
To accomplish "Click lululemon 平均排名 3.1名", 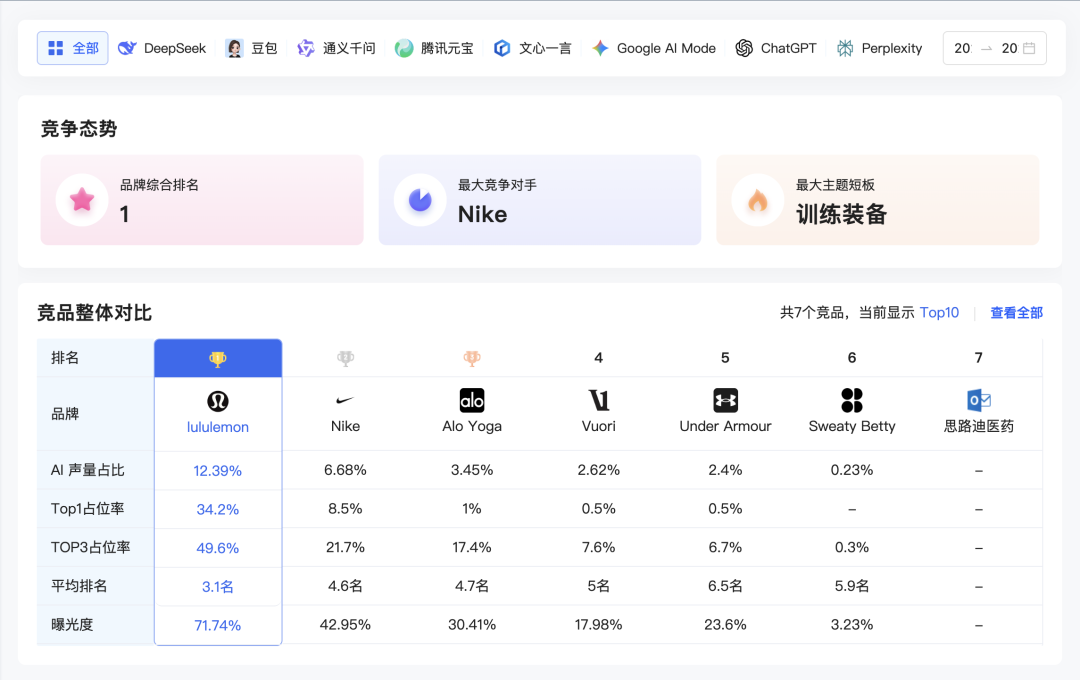I will pyautogui.click(x=218, y=586).
